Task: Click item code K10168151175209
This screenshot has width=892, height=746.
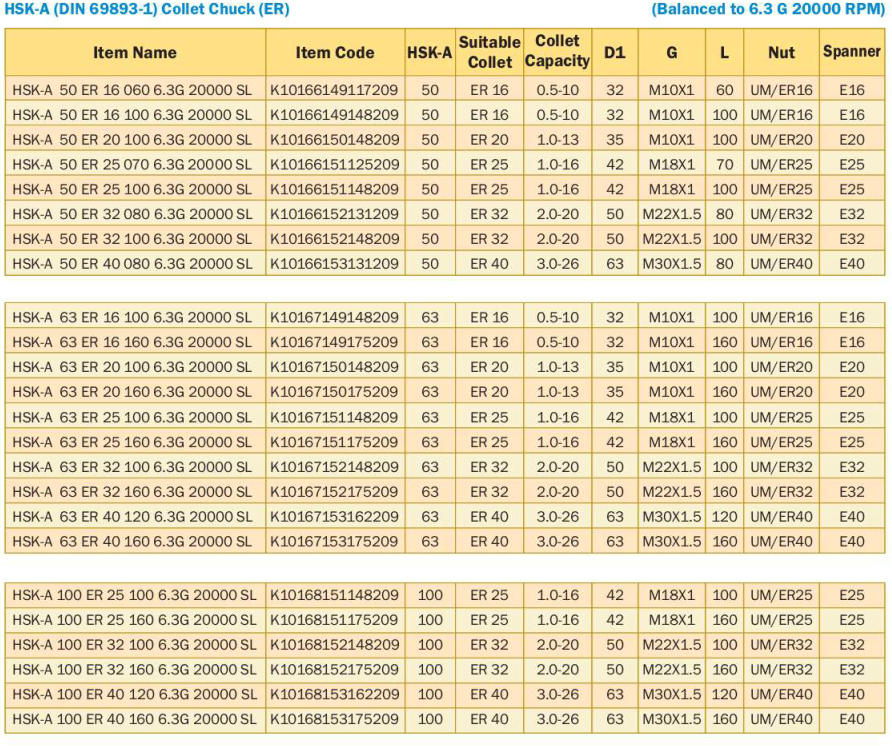Action: pyautogui.click(x=334, y=620)
